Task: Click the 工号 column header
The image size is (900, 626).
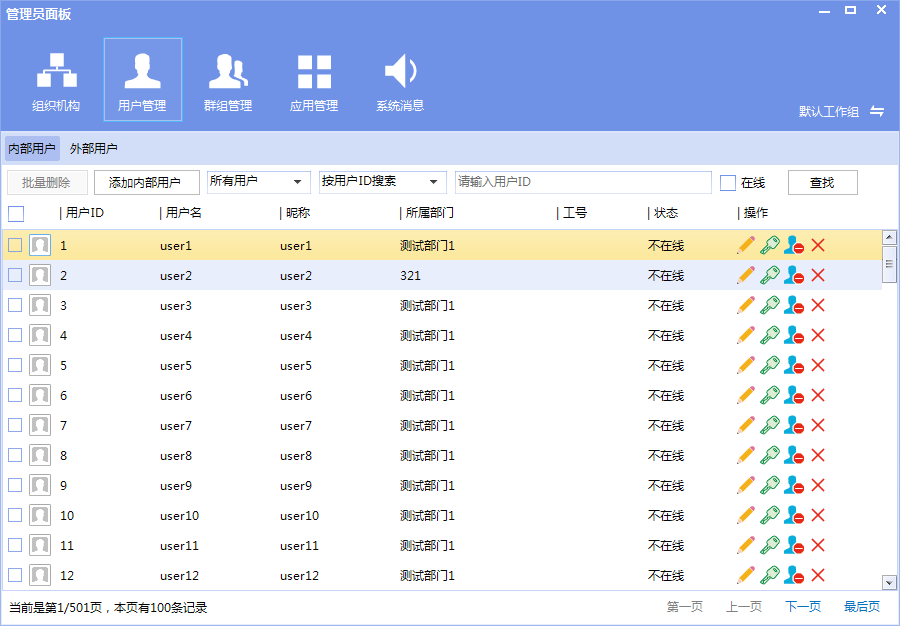Action: pyautogui.click(x=575, y=213)
